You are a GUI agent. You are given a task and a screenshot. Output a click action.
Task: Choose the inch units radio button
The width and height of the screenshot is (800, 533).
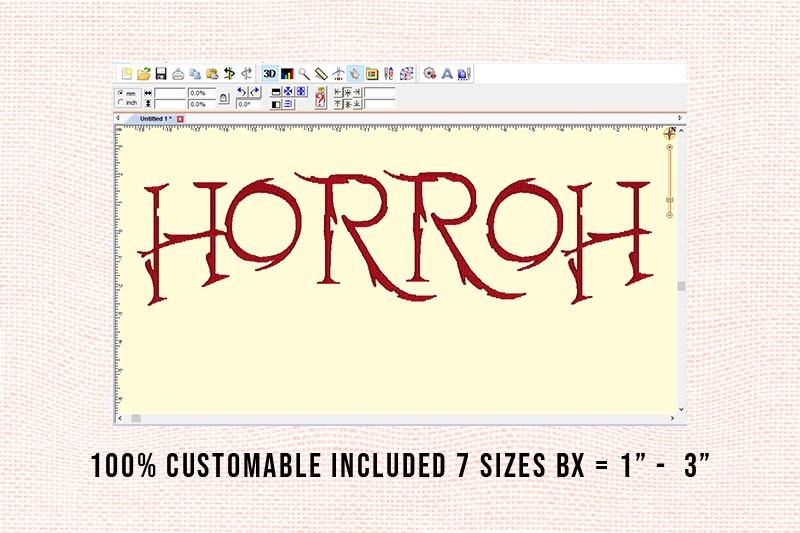click(x=121, y=102)
